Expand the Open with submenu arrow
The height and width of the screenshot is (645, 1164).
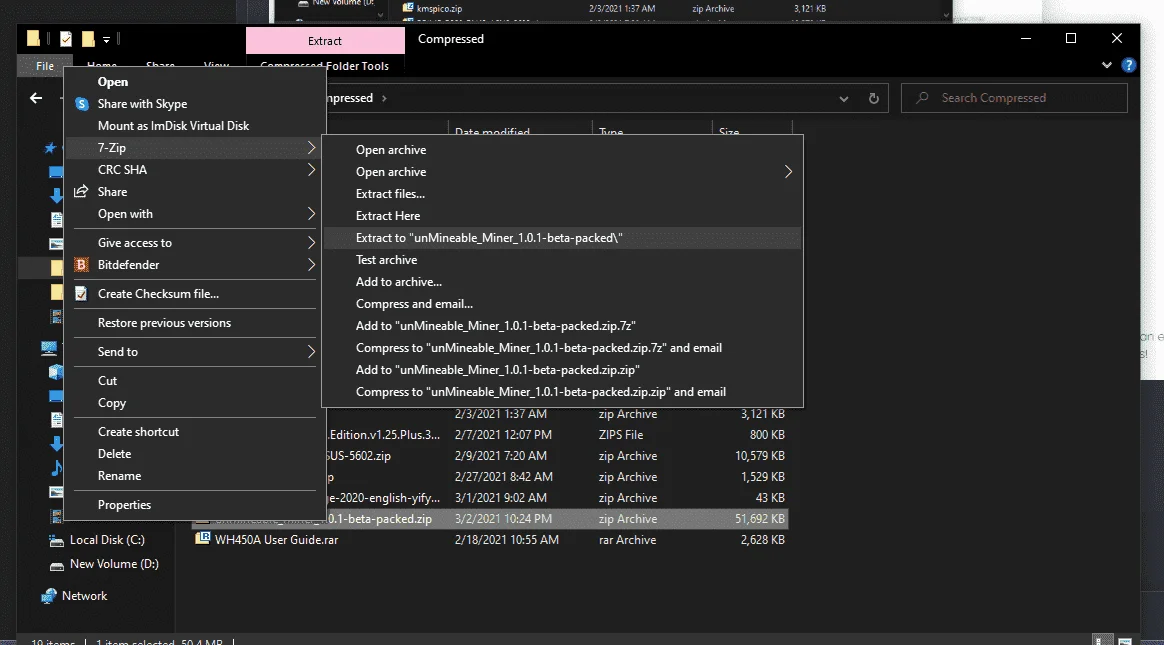311,214
